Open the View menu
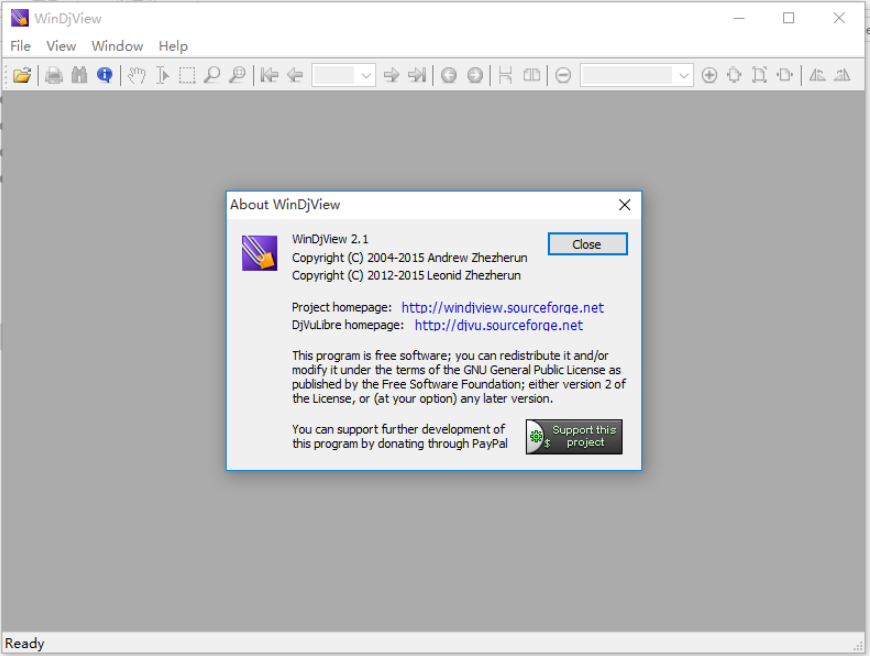 (61, 46)
